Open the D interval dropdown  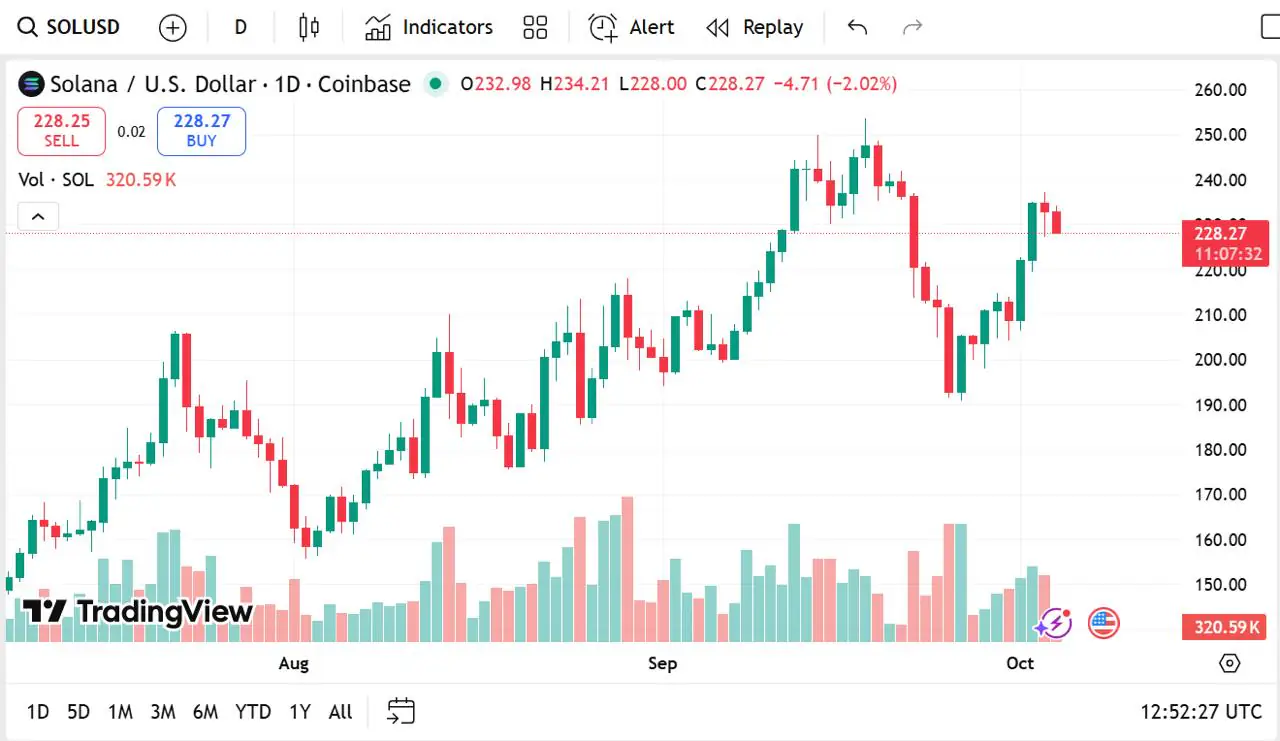pos(241,27)
